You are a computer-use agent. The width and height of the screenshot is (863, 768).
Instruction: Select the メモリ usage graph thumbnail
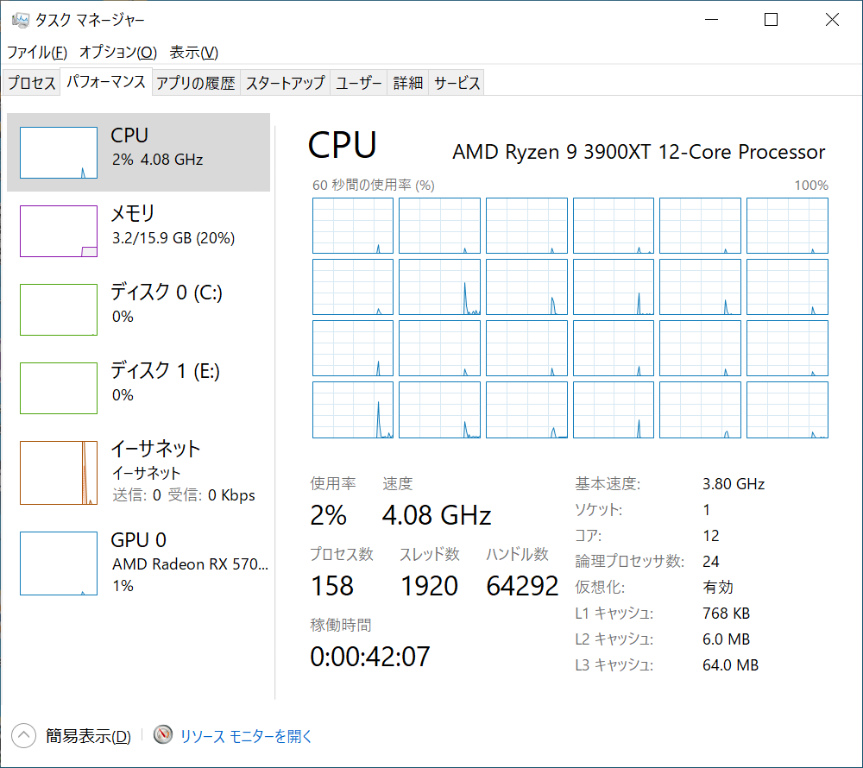click(59, 231)
